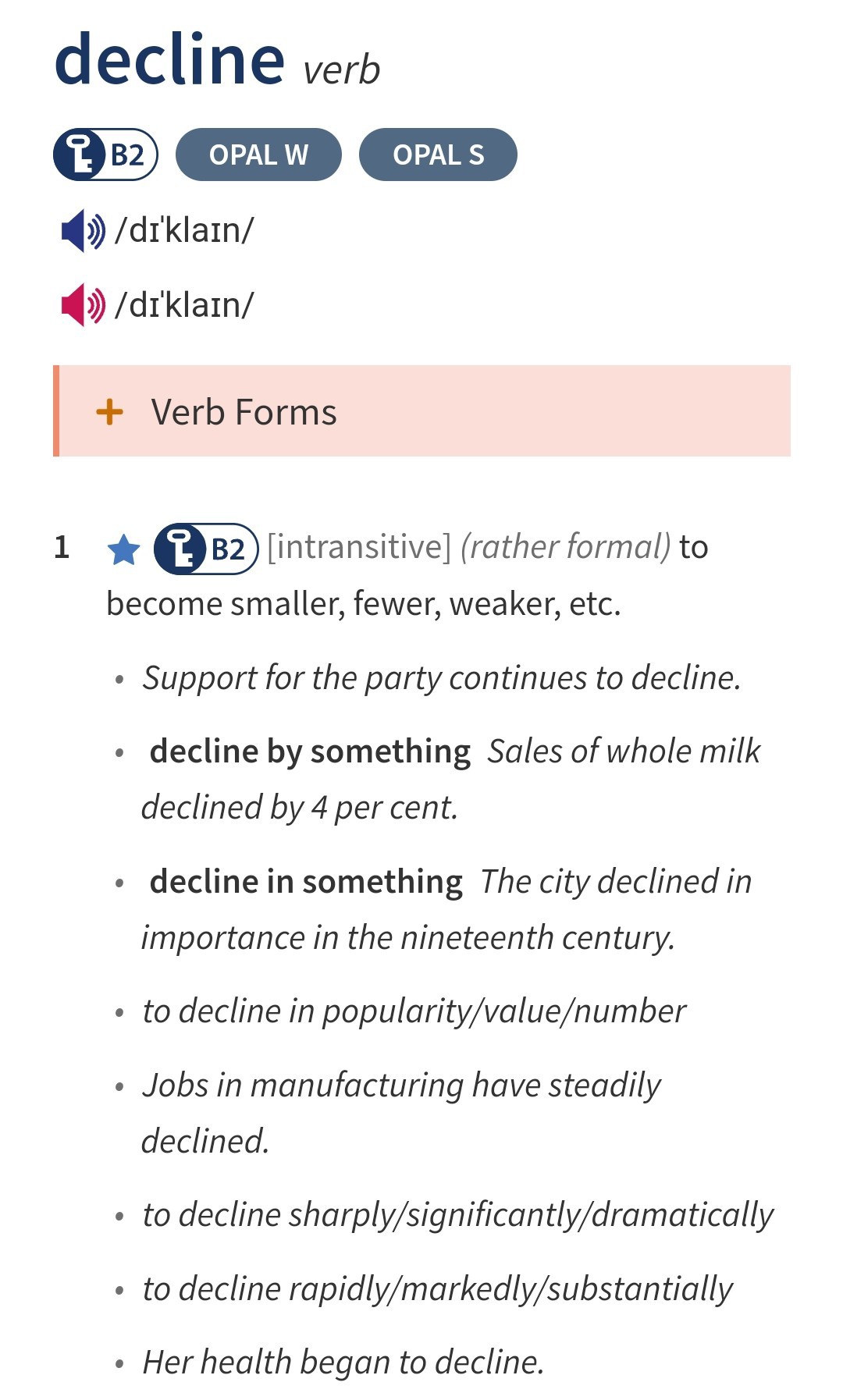This screenshot has height=1400, width=843.
Task: Click the "decline in something" pattern
Action: (x=306, y=882)
